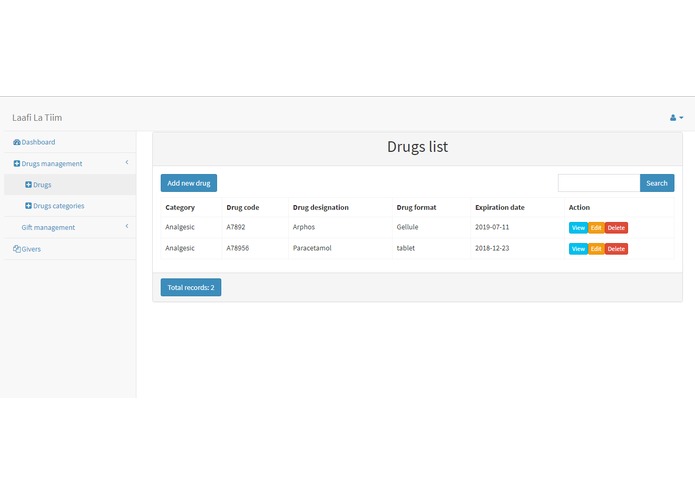Screen dimensions: 695x494
Task: View the Arphos drug record
Action: (578, 228)
